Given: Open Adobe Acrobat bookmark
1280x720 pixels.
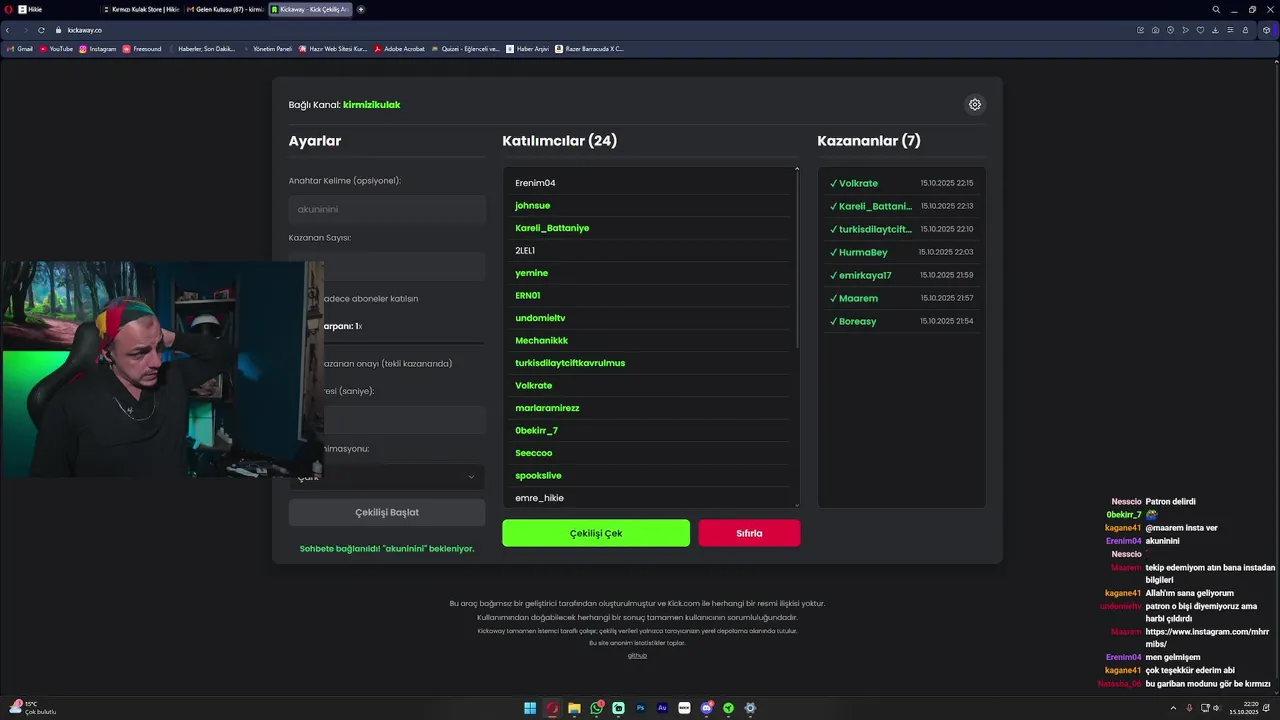Looking at the screenshot, I should tap(399, 48).
